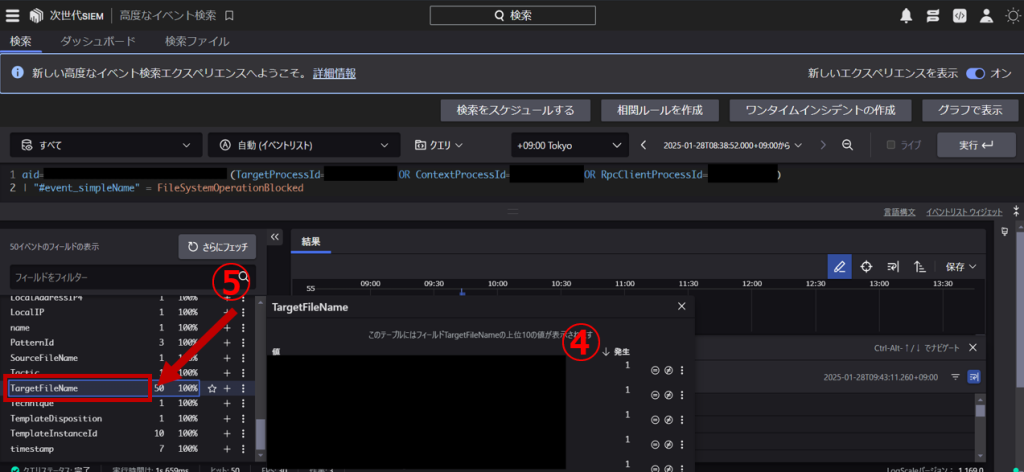1024x472 pixels.
Task: Open the user account icon
Action: tap(986, 16)
